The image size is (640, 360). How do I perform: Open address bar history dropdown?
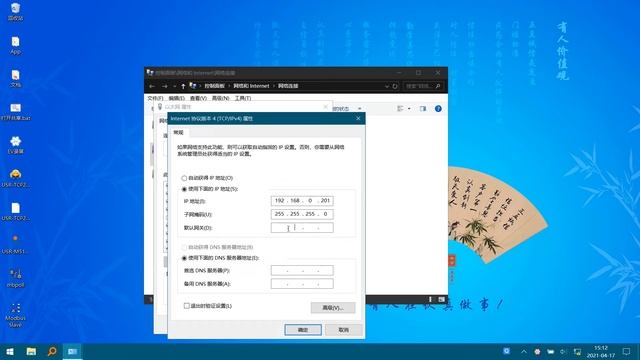pos(387,86)
